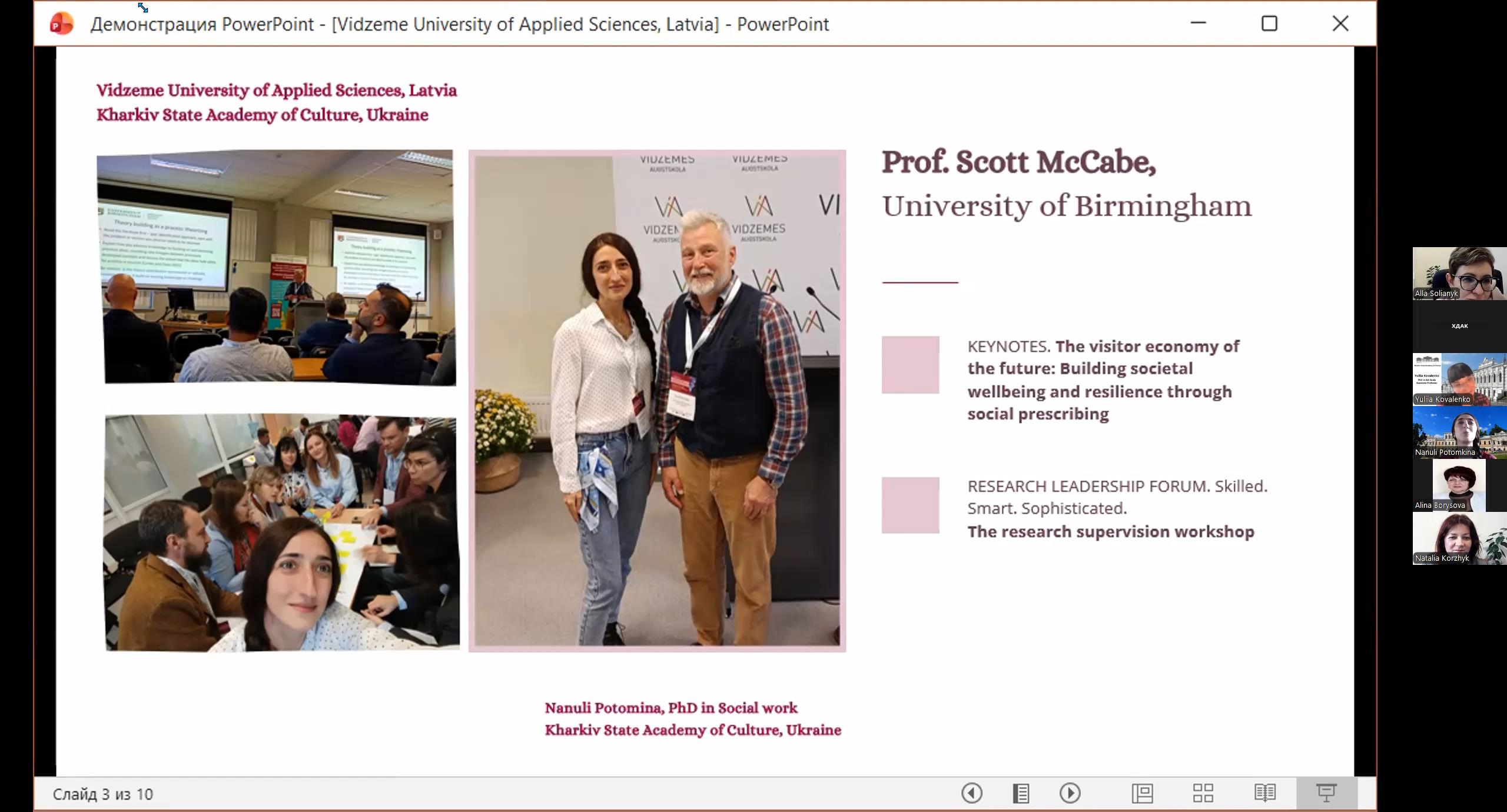Select the ХДАК participant tile
1507x812 pixels.
click(1459, 326)
